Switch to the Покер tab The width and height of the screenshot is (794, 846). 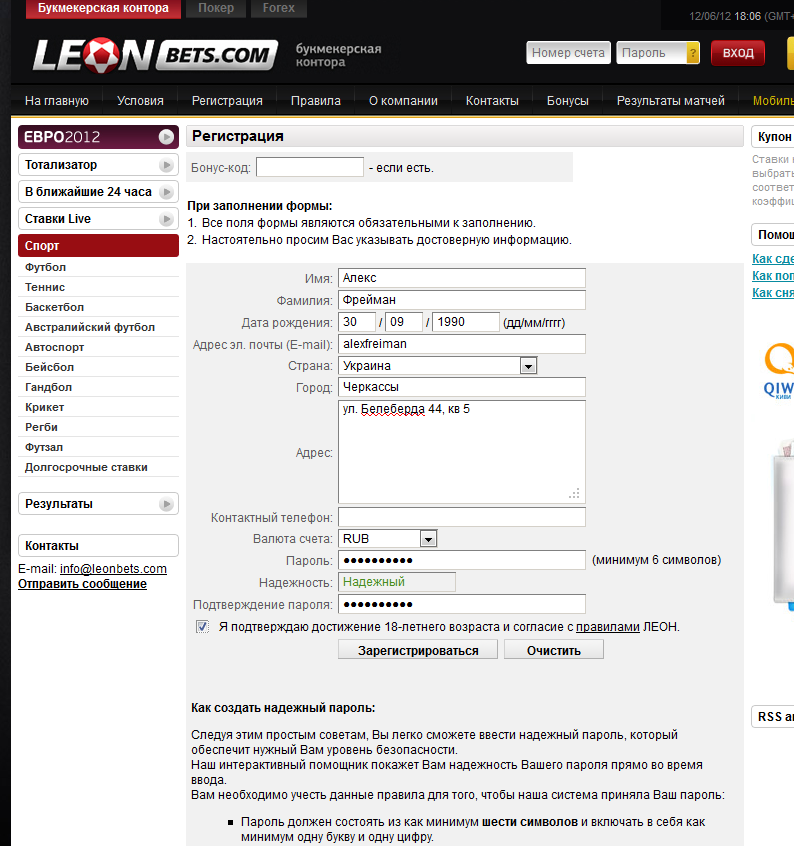point(216,9)
